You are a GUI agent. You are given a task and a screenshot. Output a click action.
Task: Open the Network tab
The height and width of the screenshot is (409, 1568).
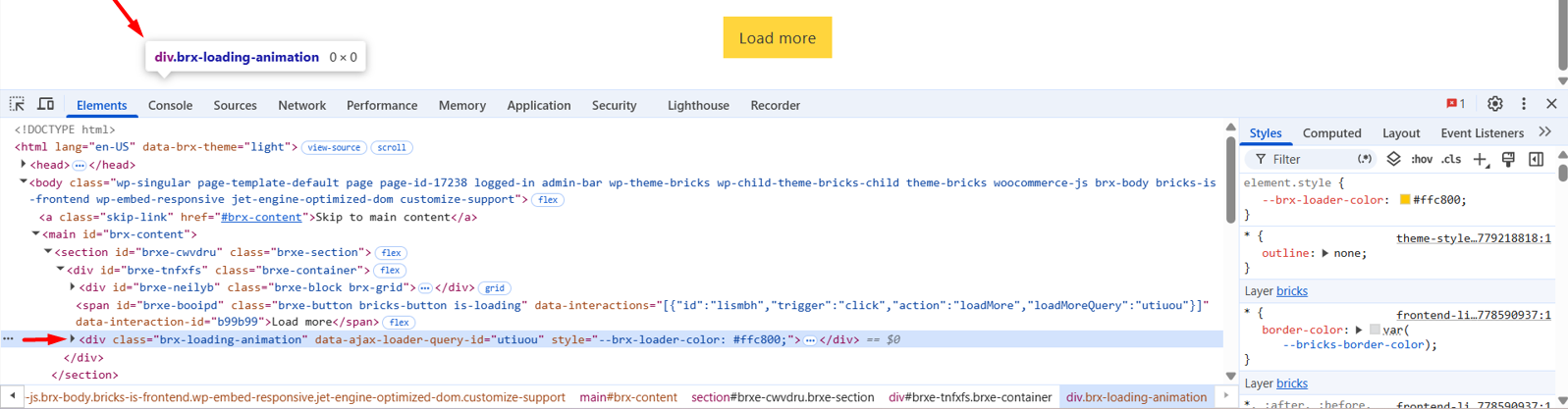301,105
